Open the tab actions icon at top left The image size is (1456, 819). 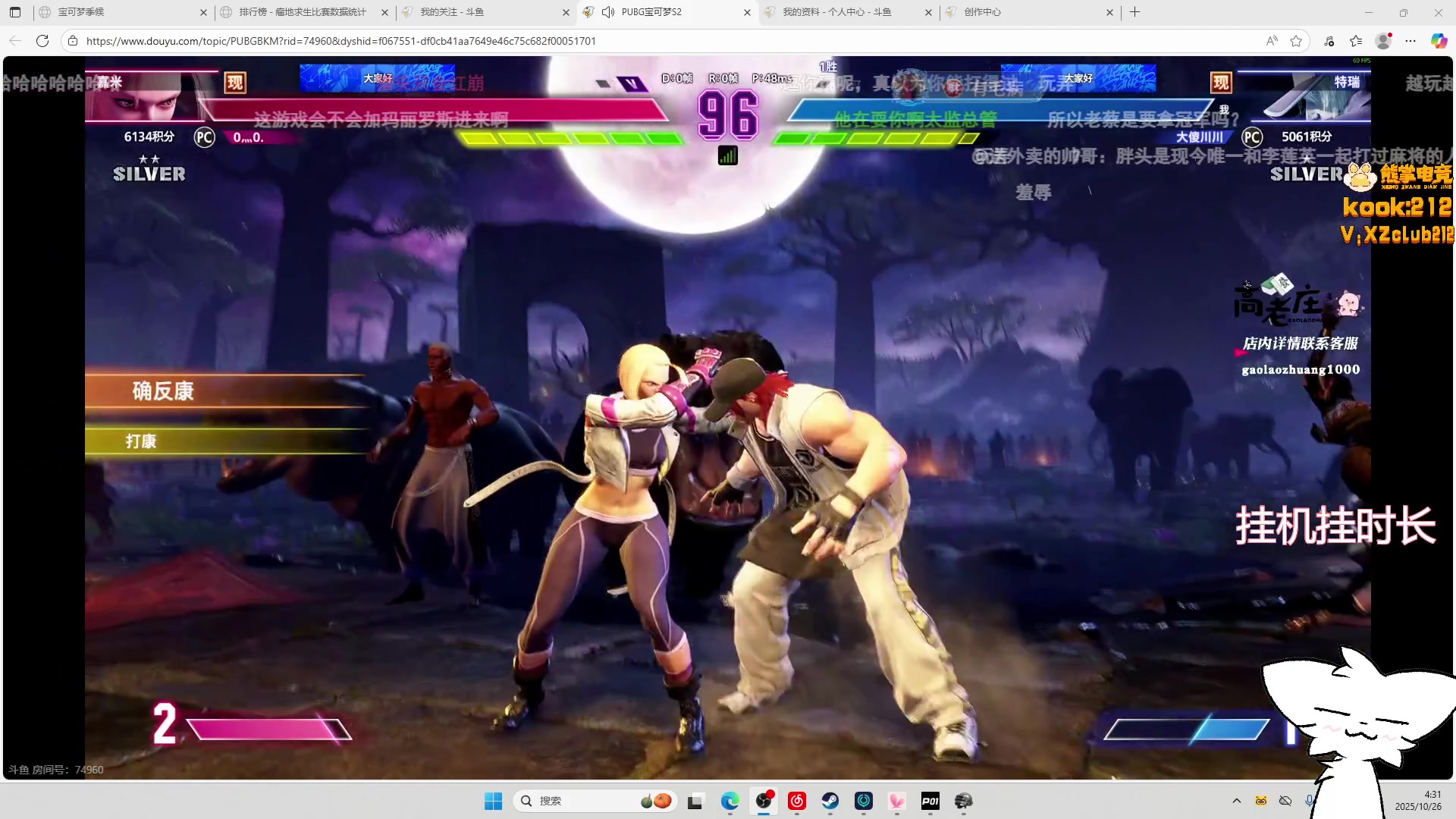(15, 12)
